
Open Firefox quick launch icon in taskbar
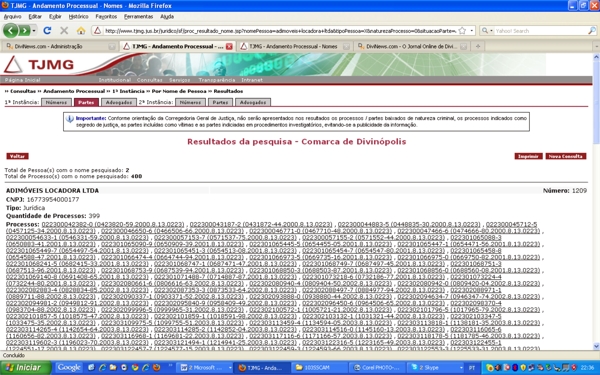pyautogui.click(x=156, y=367)
